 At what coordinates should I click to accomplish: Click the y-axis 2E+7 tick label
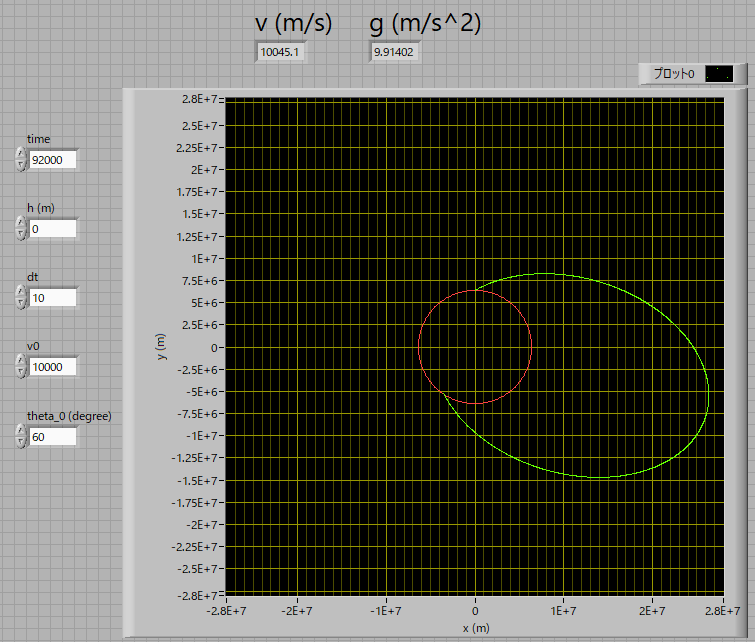point(204,170)
